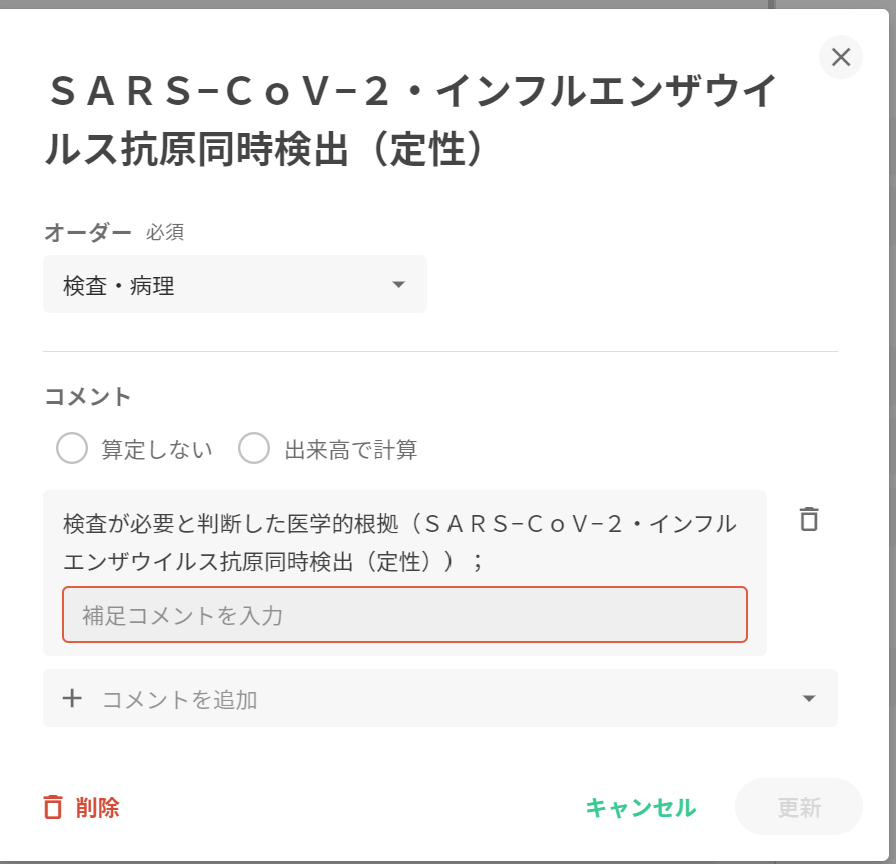Expand the 検査・病理 dropdown arrow
Image resolution: width=896 pixels, height=864 pixels.
click(x=399, y=285)
